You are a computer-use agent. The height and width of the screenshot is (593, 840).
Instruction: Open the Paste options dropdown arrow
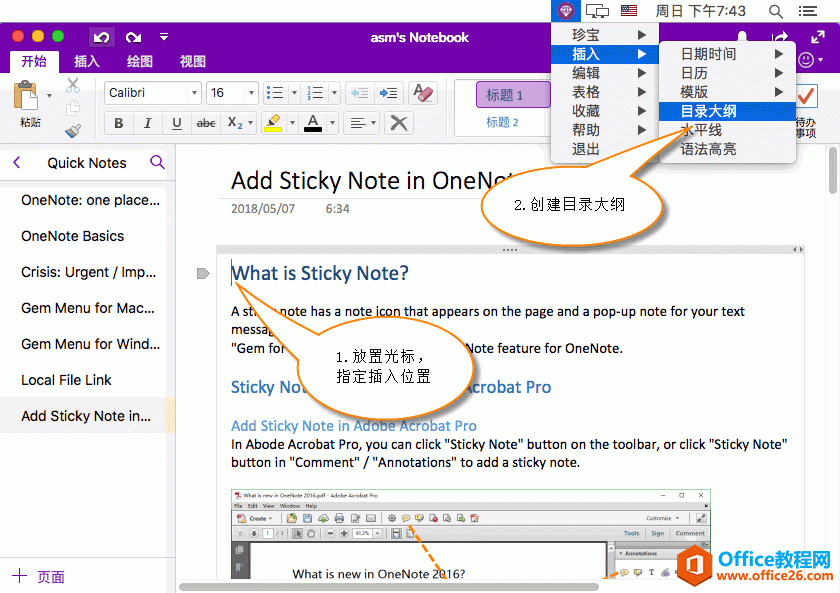49,96
